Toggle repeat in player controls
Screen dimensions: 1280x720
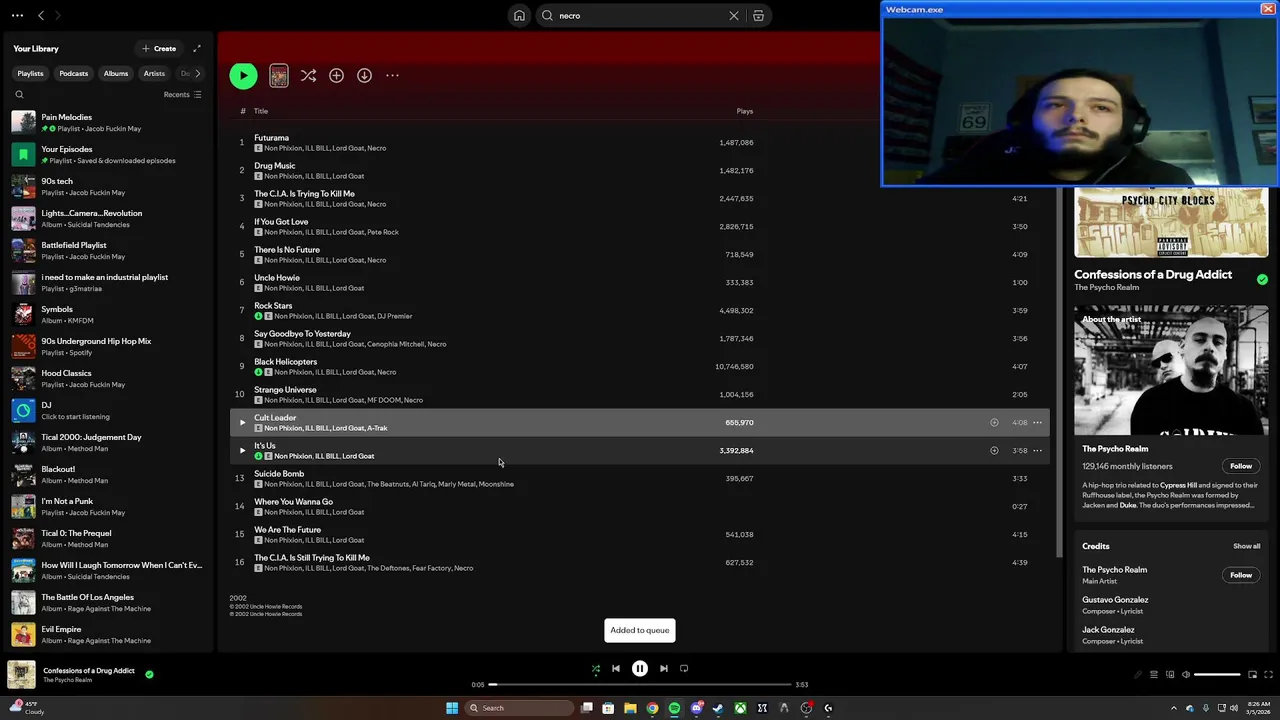pyautogui.click(x=684, y=669)
